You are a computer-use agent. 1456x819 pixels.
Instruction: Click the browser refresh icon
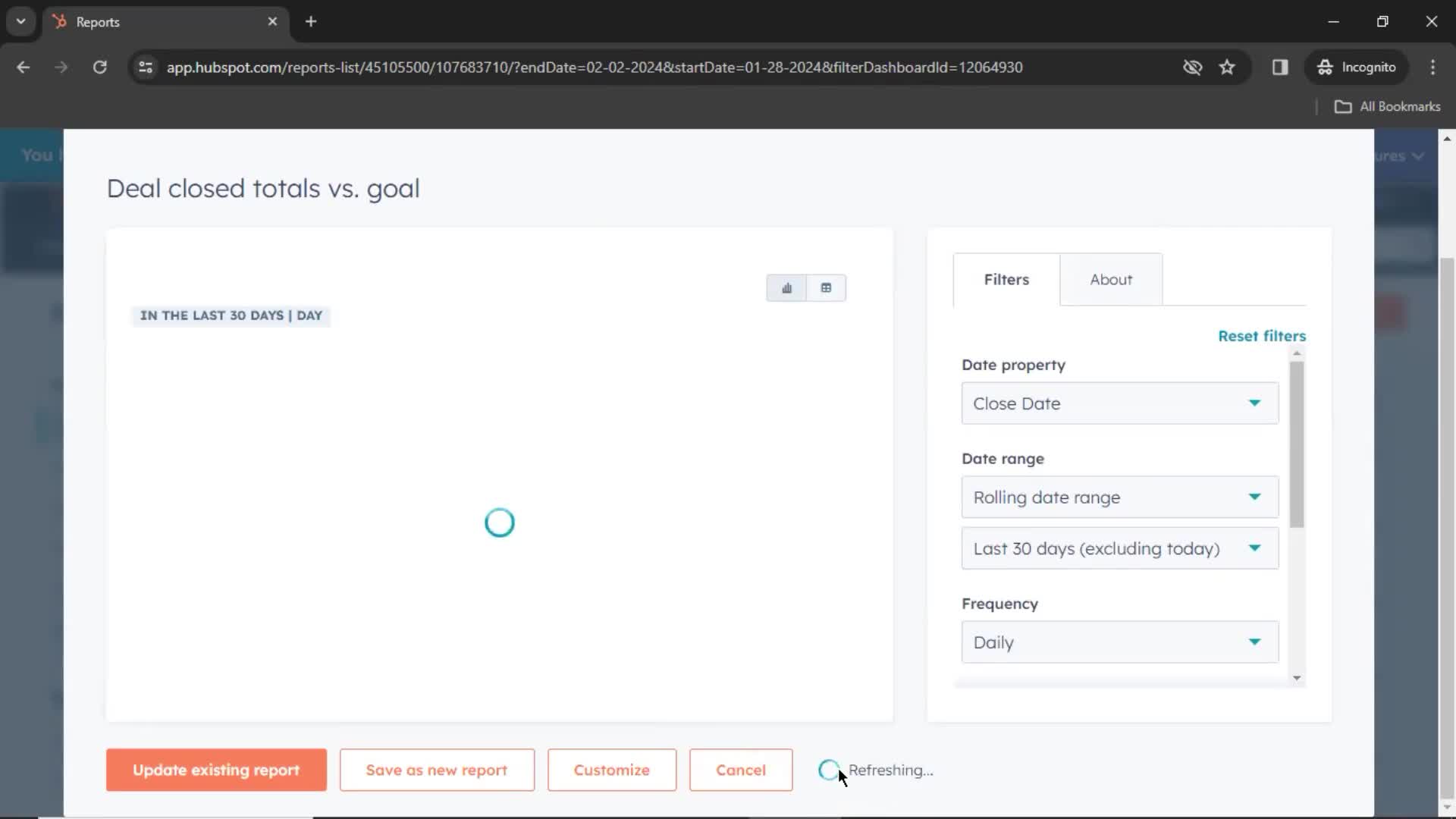[99, 67]
